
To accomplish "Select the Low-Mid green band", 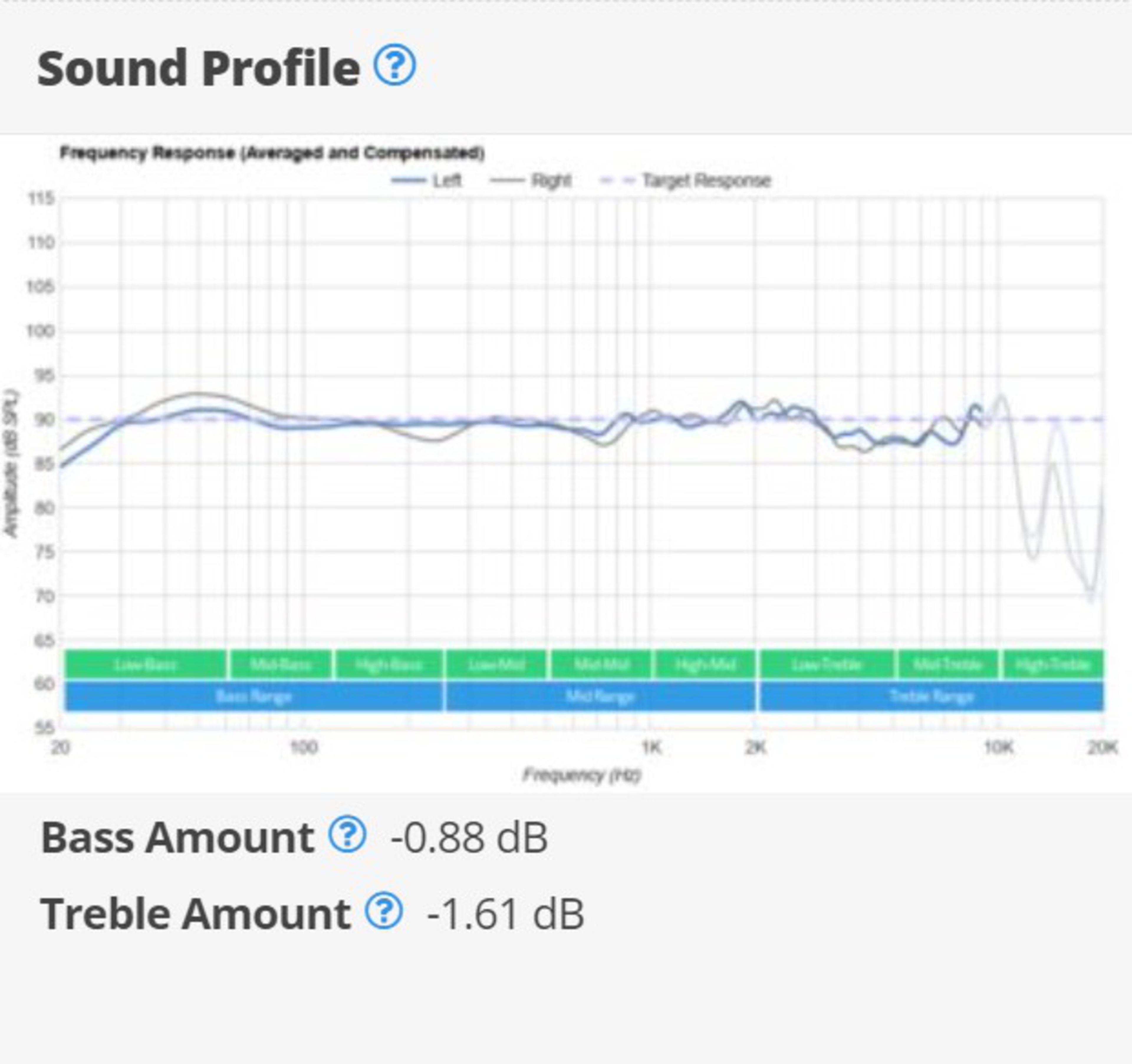I will (496, 664).
